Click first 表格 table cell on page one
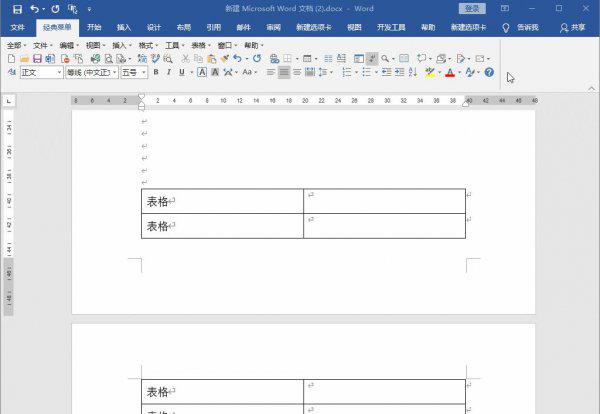 point(222,201)
